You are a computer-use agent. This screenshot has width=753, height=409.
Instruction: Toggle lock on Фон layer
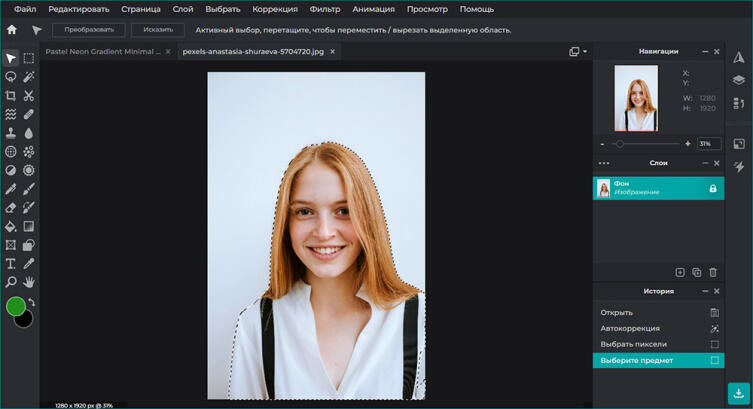point(713,188)
